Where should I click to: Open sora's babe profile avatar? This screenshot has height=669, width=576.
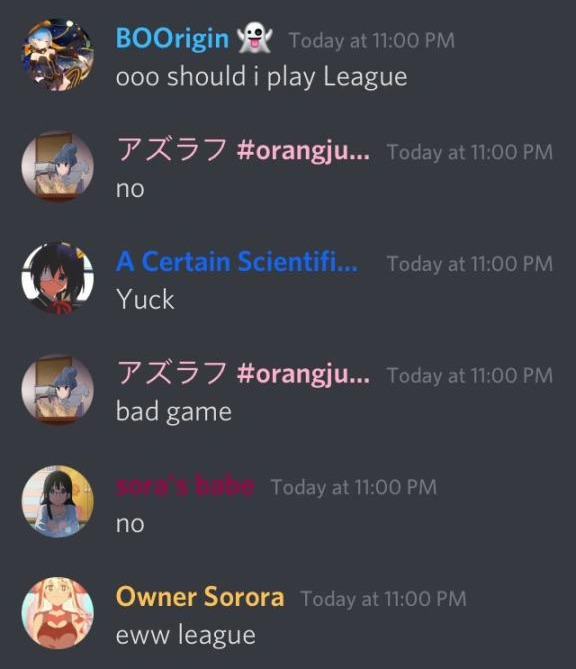pyautogui.click(x=58, y=501)
